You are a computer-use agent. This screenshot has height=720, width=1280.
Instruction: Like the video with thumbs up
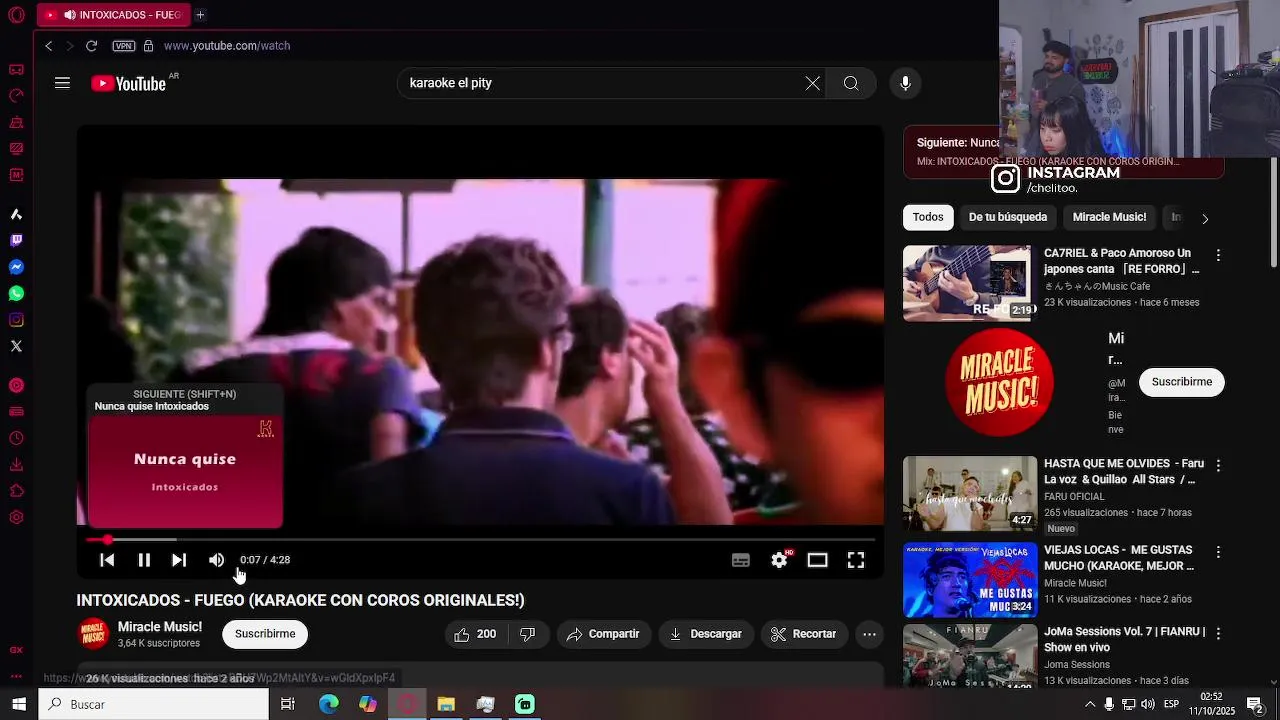tap(475, 634)
